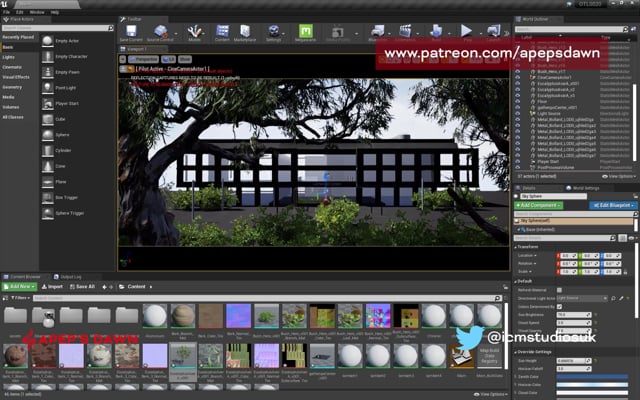Toggle visibility of Player Start in outliner
Viewport: 640px width, 400px height.
(x=518, y=161)
